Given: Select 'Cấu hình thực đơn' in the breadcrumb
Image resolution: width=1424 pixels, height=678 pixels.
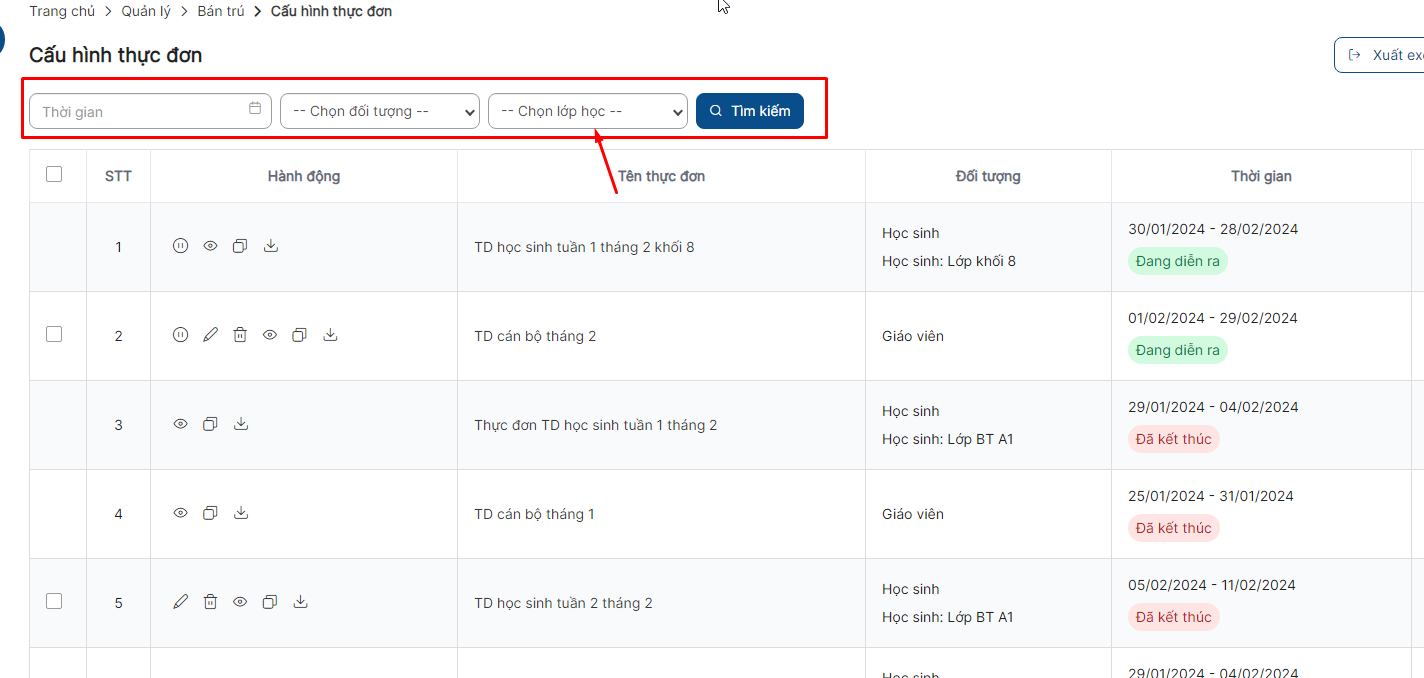Looking at the screenshot, I should coord(331,12).
